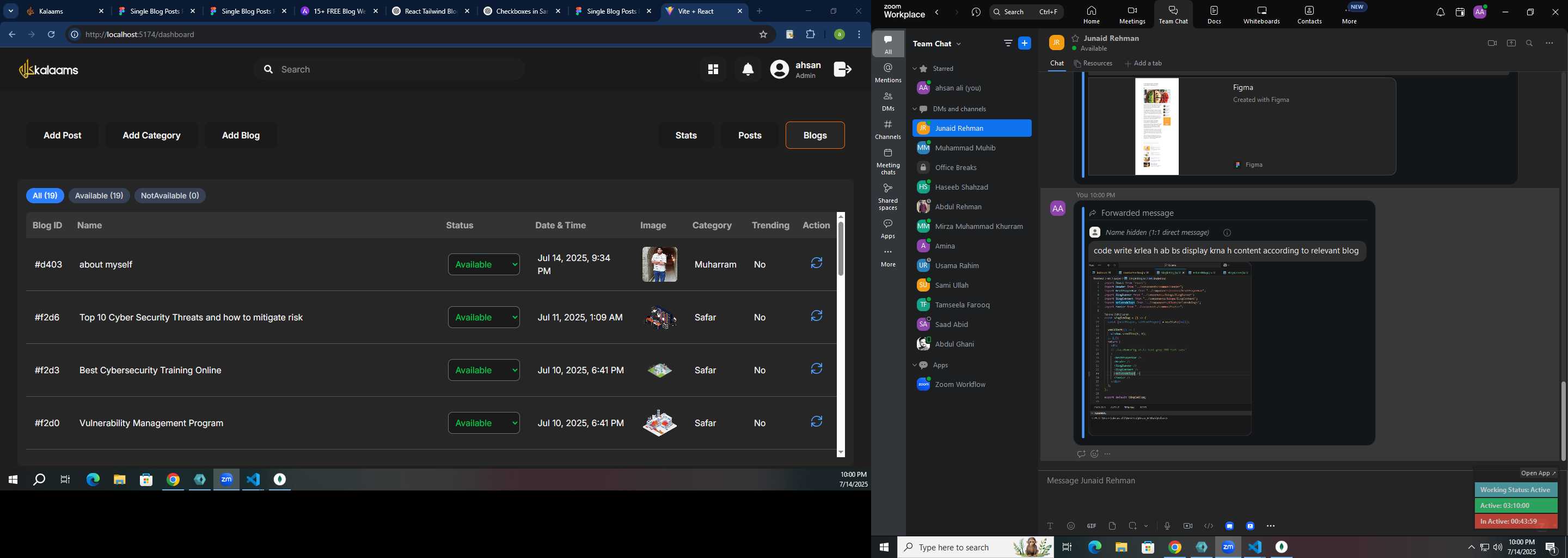Screen dimensions: 1568x558
Task: Click the 'Add Blog' button
Action: [241, 135]
